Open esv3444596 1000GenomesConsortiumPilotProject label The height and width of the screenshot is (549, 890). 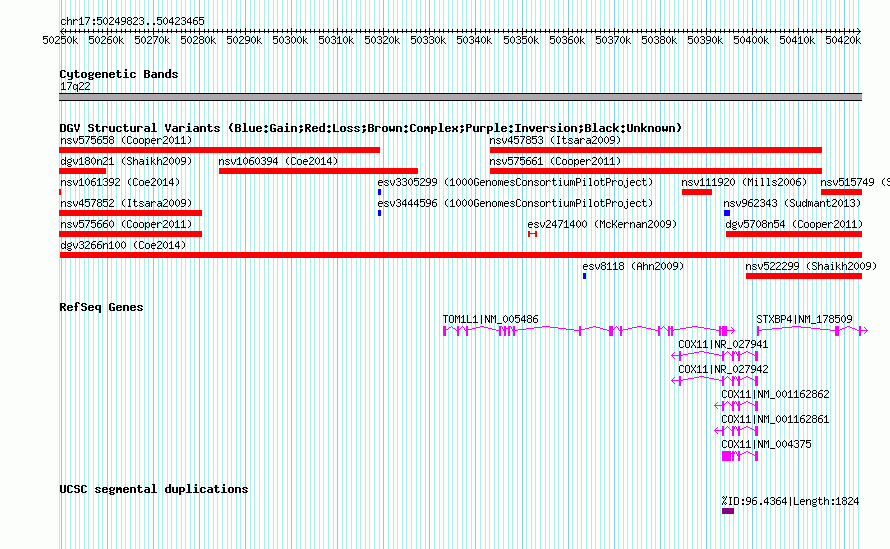pyautogui.click(x=515, y=203)
